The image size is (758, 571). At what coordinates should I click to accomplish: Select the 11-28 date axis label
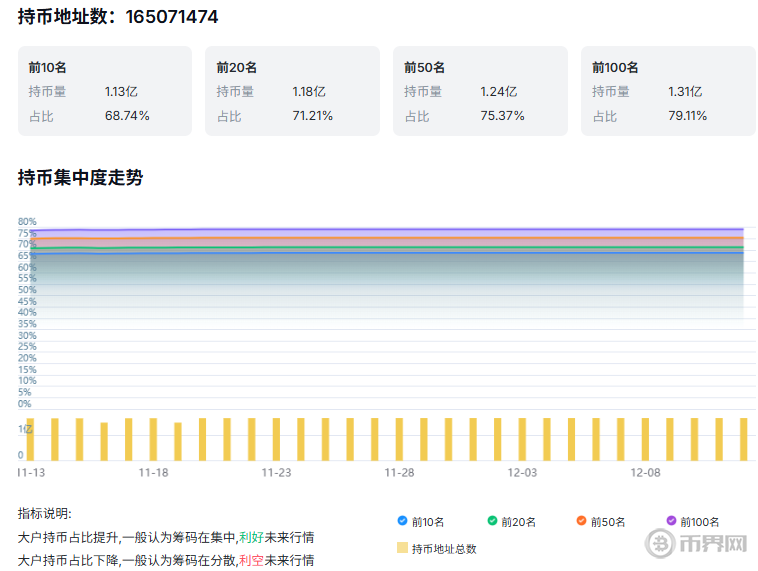pos(399,473)
